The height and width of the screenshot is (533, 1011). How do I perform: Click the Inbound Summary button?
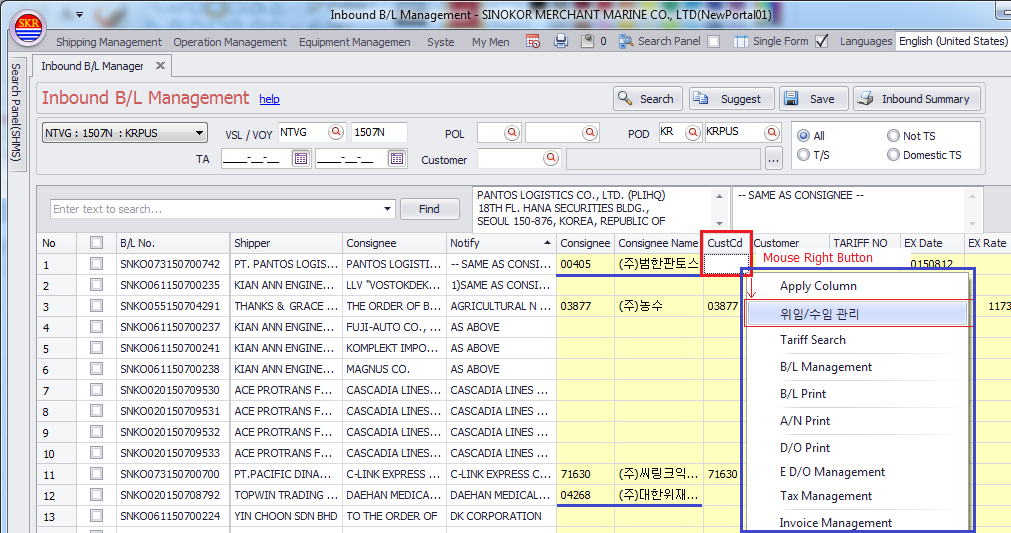coord(914,99)
